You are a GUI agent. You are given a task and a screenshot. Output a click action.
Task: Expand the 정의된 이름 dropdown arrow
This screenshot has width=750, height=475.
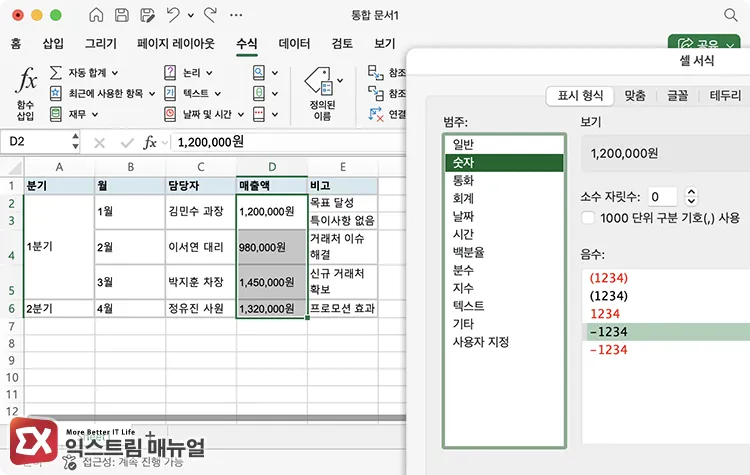pos(340,80)
